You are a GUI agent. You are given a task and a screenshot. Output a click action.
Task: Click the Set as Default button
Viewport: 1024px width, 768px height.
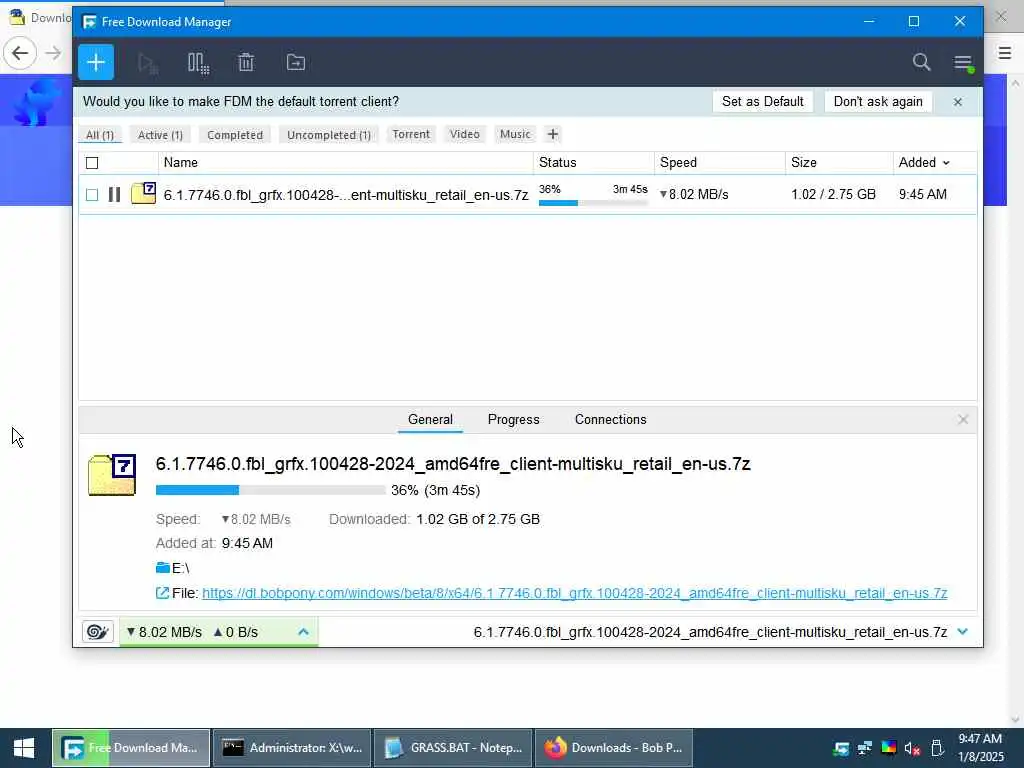[763, 102]
